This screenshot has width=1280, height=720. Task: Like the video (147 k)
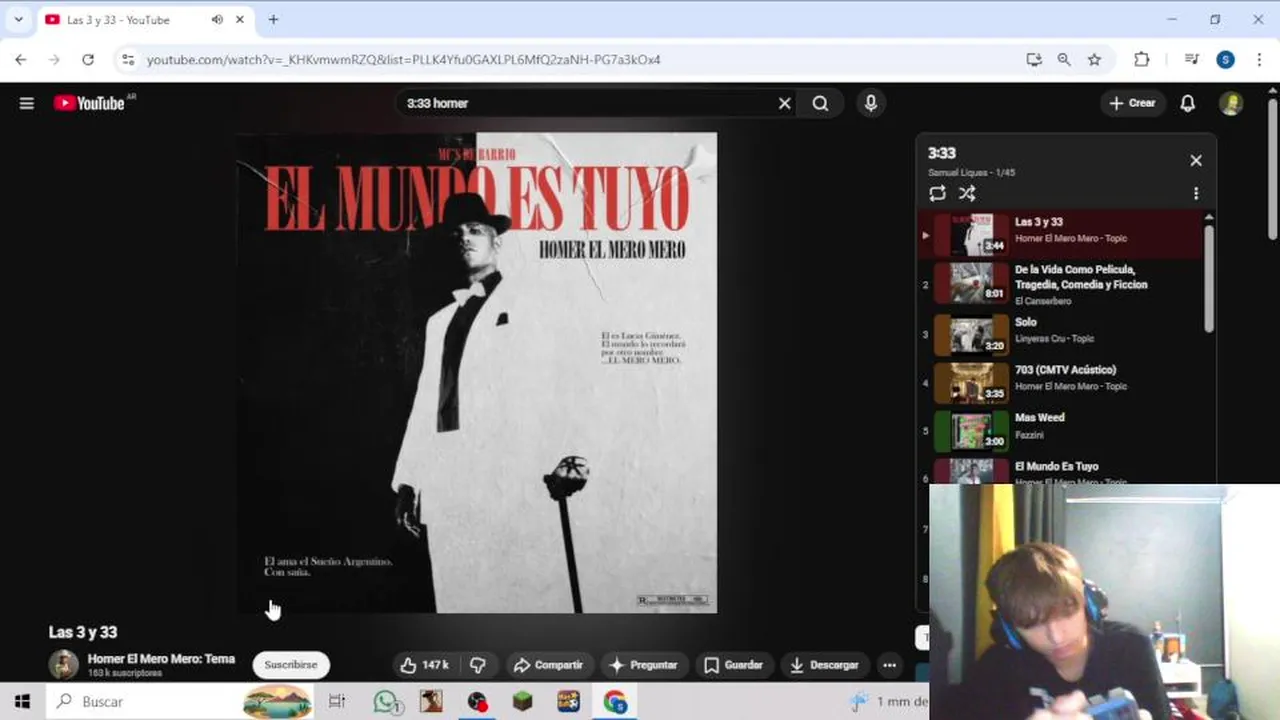click(425, 665)
